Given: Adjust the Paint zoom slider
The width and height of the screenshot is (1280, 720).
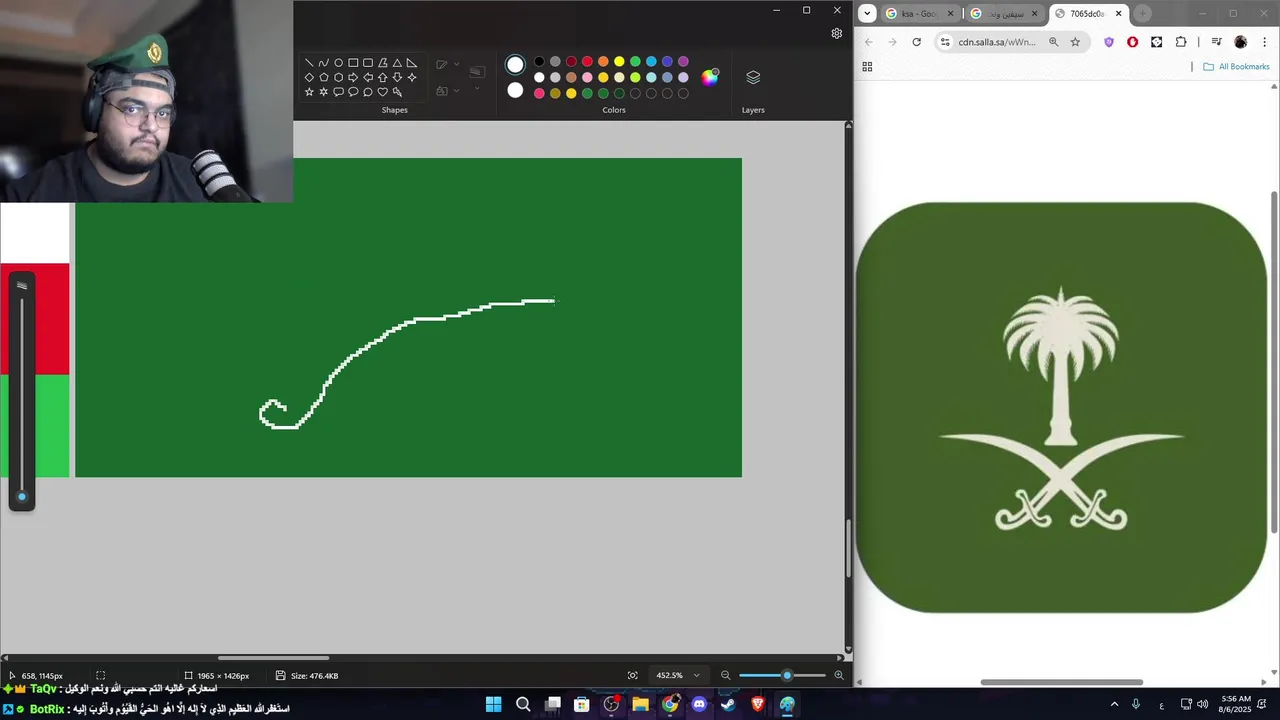Looking at the screenshot, I should pos(787,675).
